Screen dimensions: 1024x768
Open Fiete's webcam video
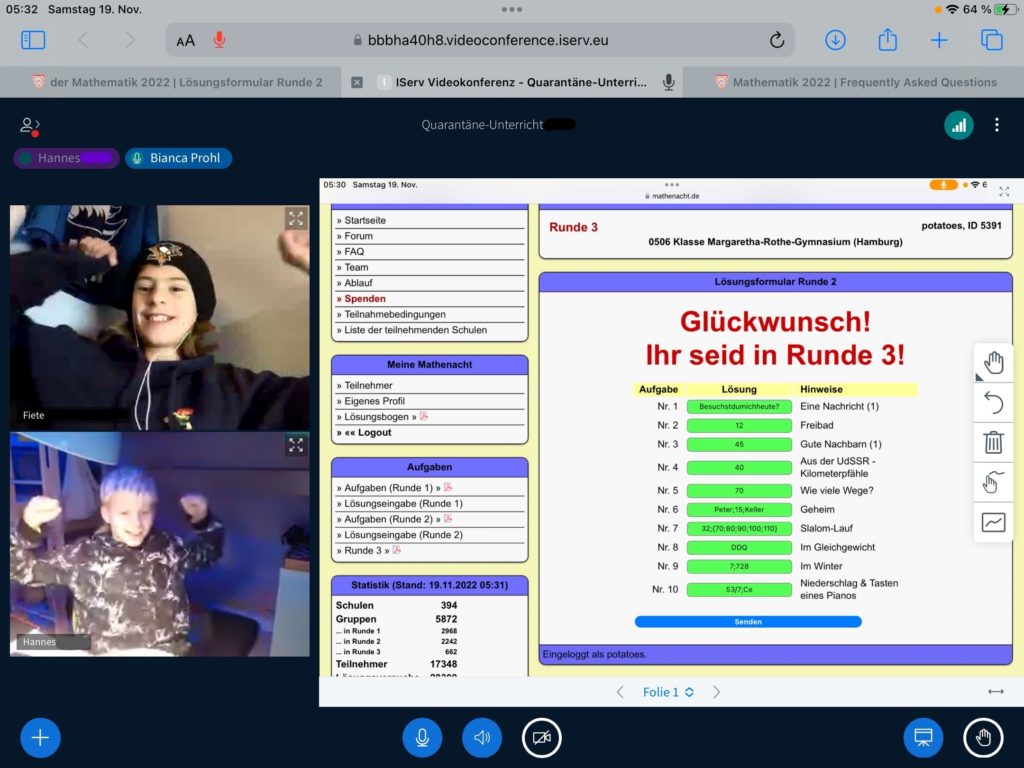[159, 317]
